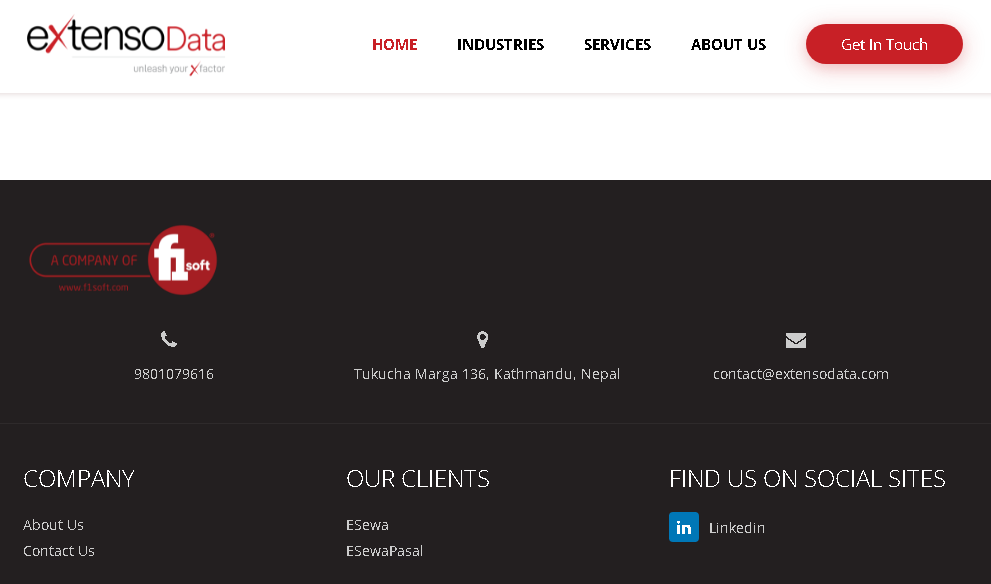Screen dimensions: 991x584
Task: Open the ABOUT US menu item
Action: click(728, 45)
